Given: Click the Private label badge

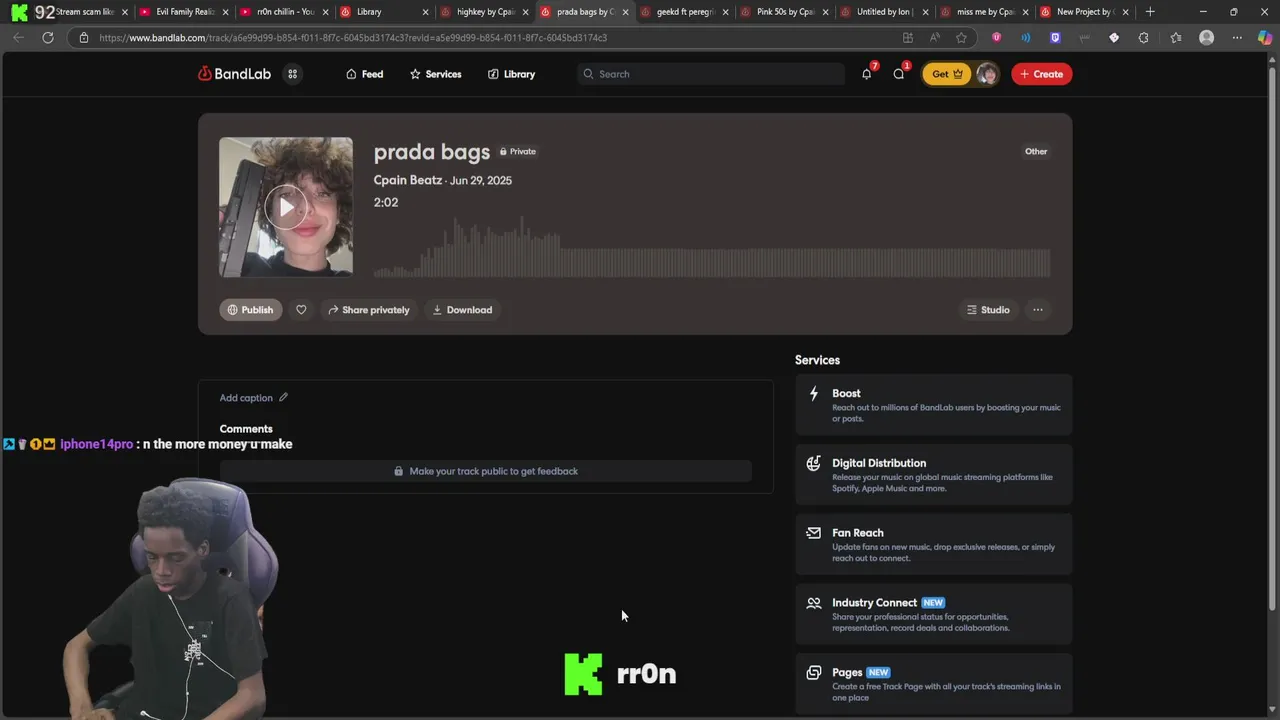Looking at the screenshot, I should (x=518, y=152).
